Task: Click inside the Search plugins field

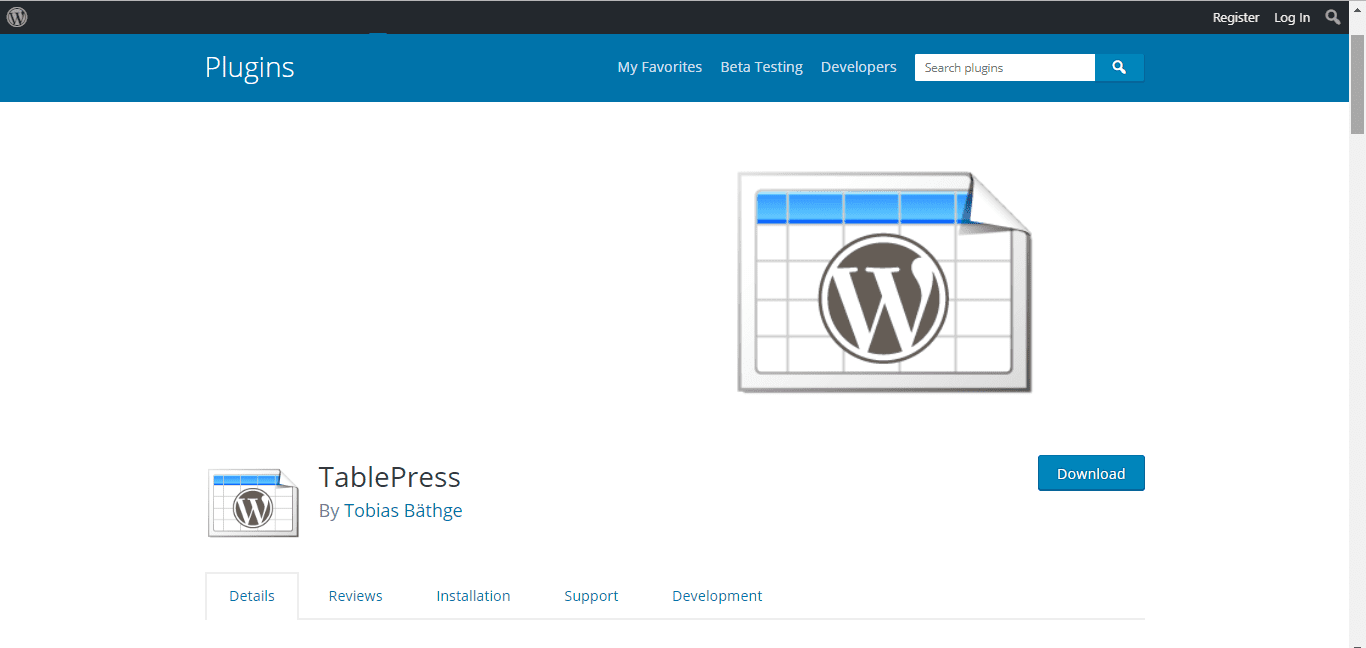Action: pos(1004,67)
